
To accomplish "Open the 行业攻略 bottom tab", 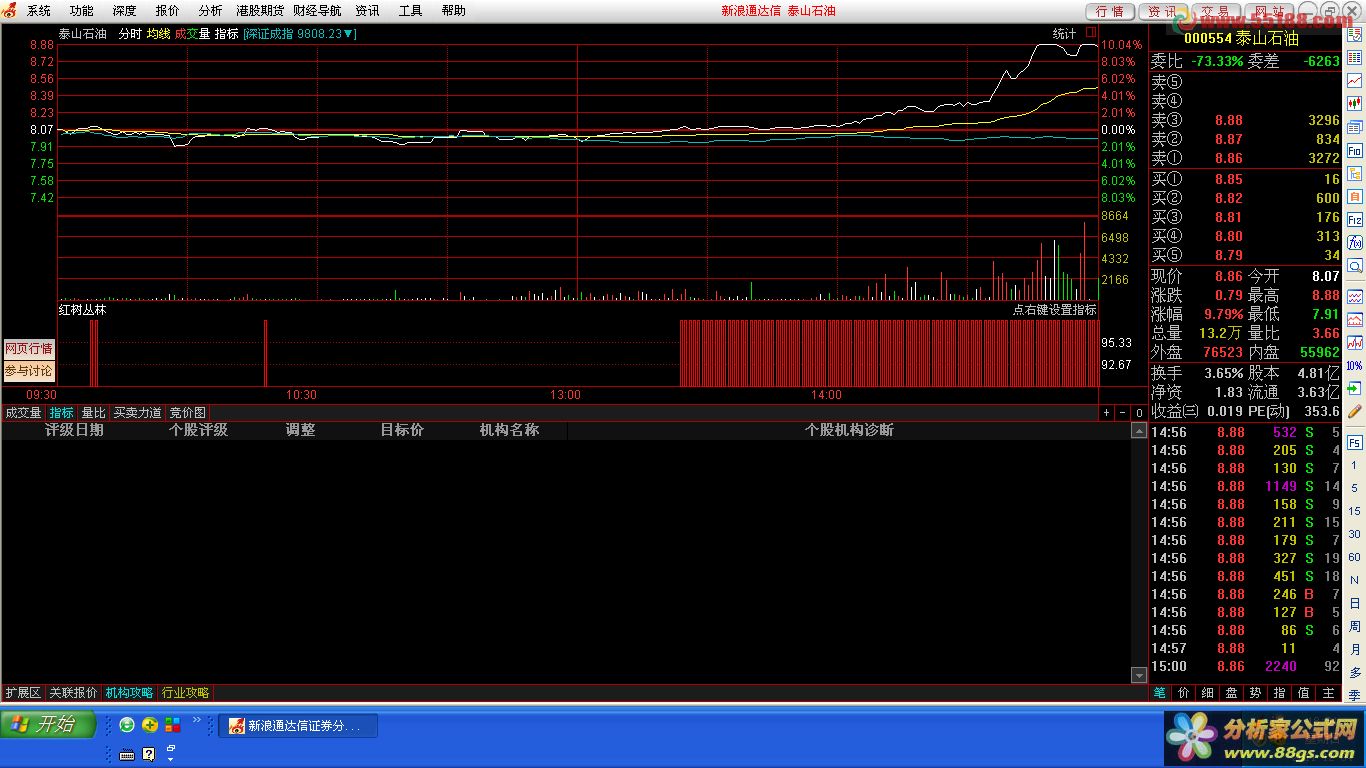I will (x=186, y=692).
